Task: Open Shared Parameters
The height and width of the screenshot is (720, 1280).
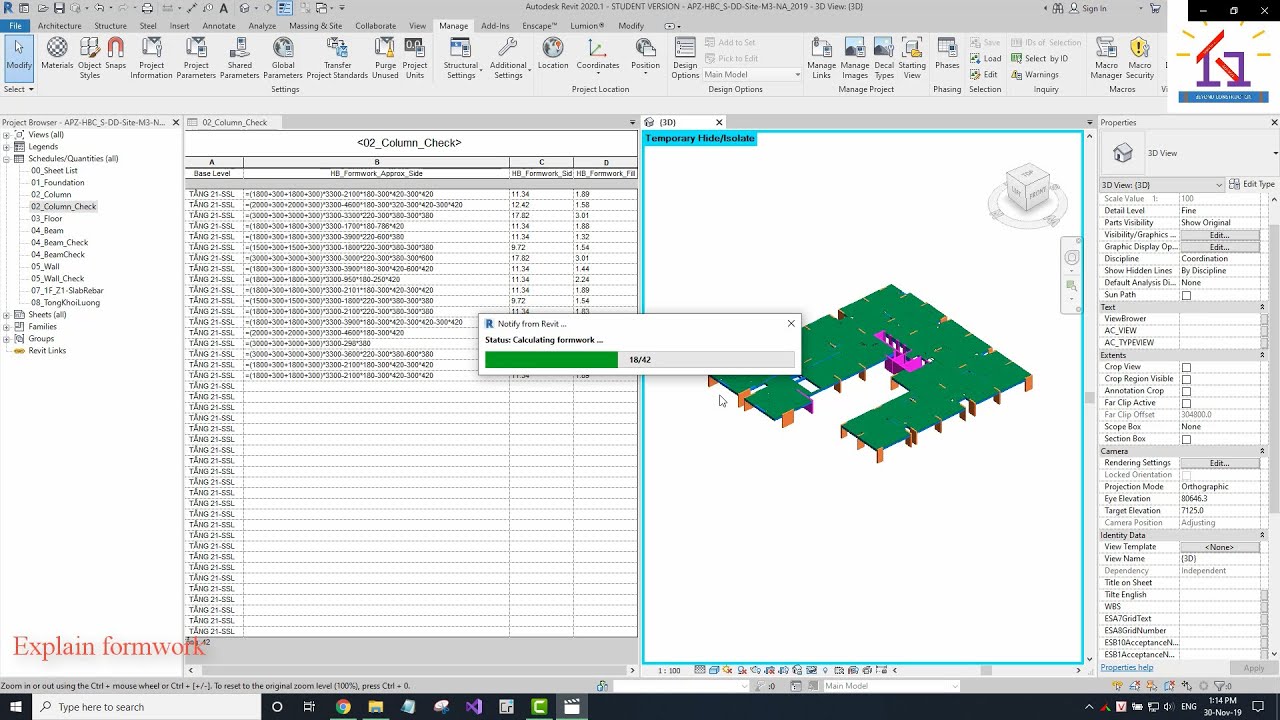Action: tap(239, 58)
